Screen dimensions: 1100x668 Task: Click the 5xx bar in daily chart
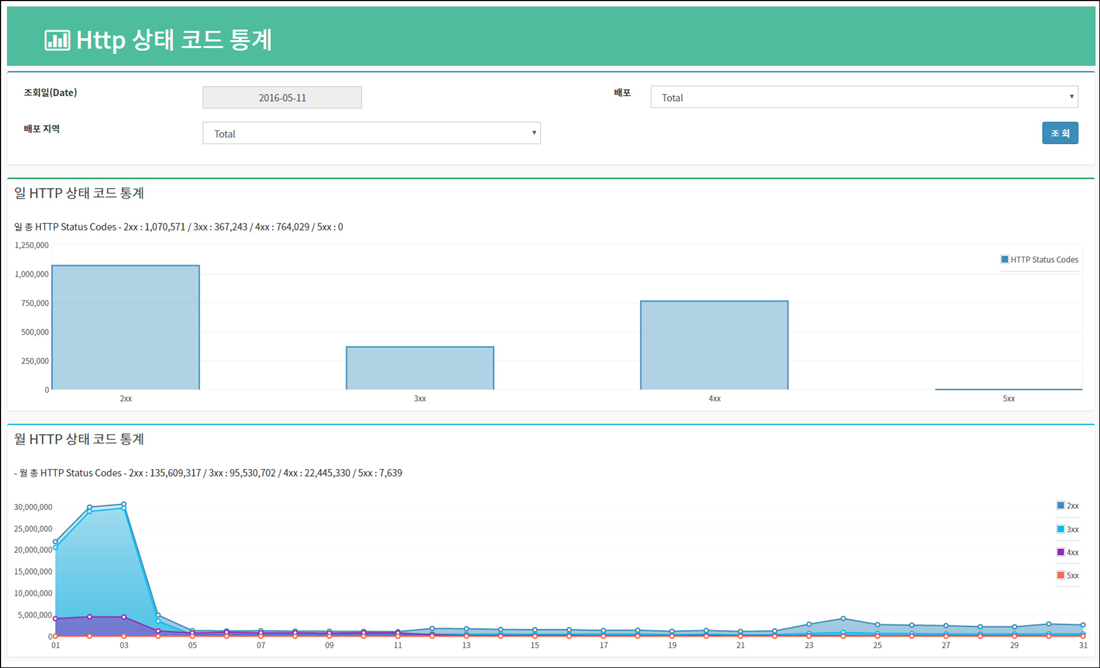1008,388
